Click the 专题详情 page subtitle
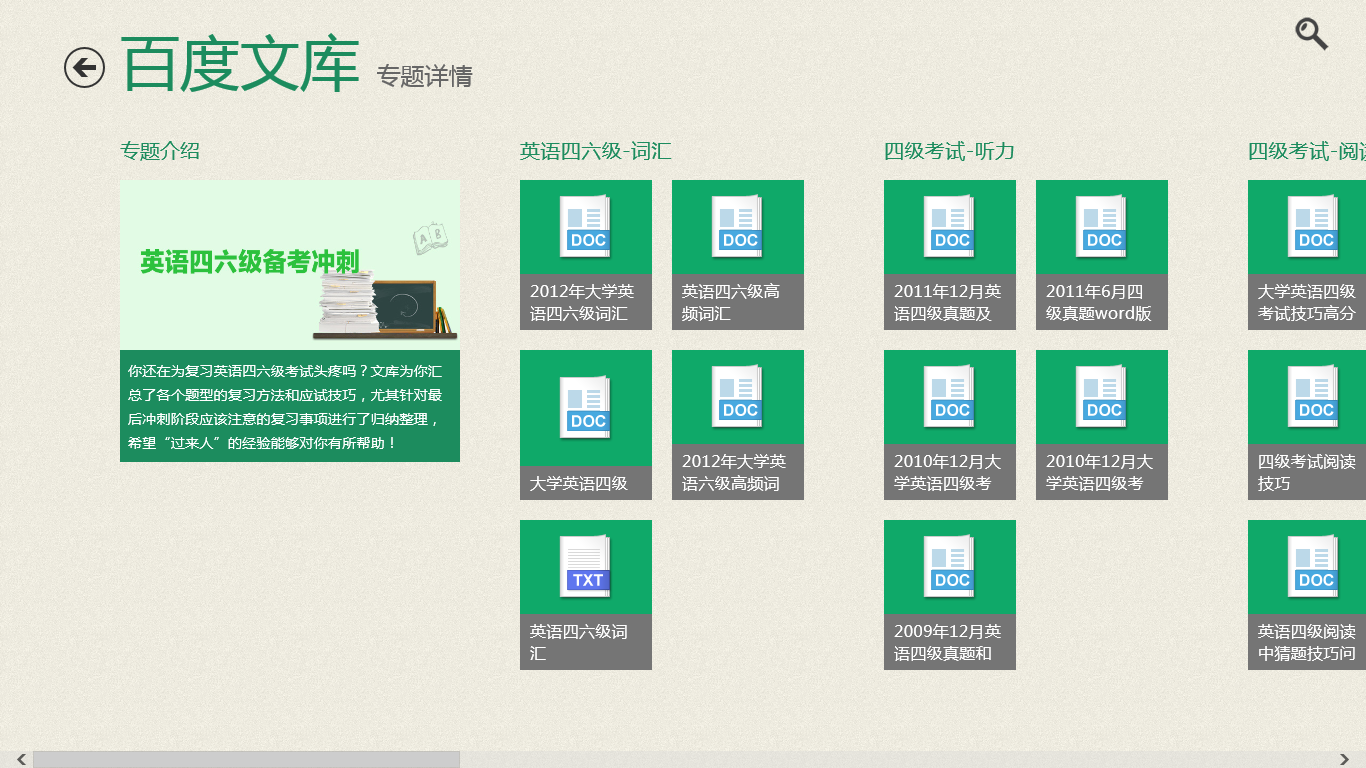The height and width of the screenshot is (768, 1366). 424,76
